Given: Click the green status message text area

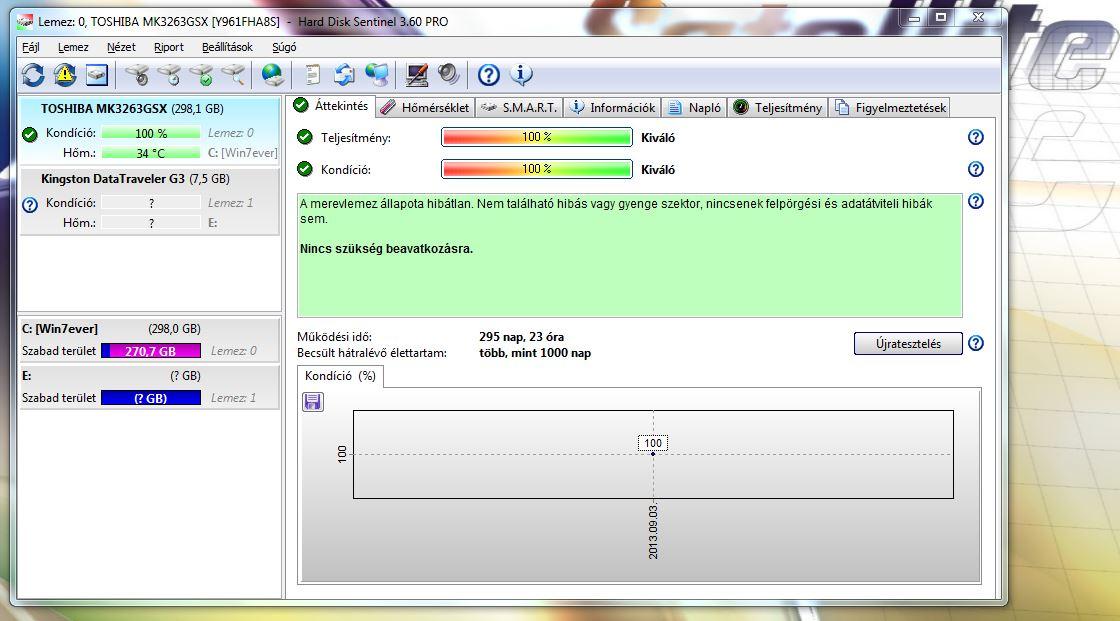Looking at the screenshot, I should tap(630, 255).
